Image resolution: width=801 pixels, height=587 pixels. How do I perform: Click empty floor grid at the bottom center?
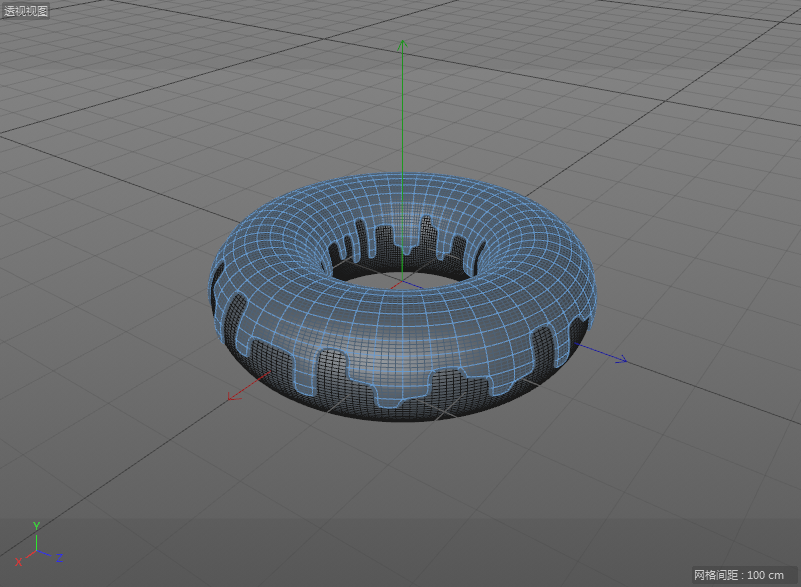coord(400,510)
